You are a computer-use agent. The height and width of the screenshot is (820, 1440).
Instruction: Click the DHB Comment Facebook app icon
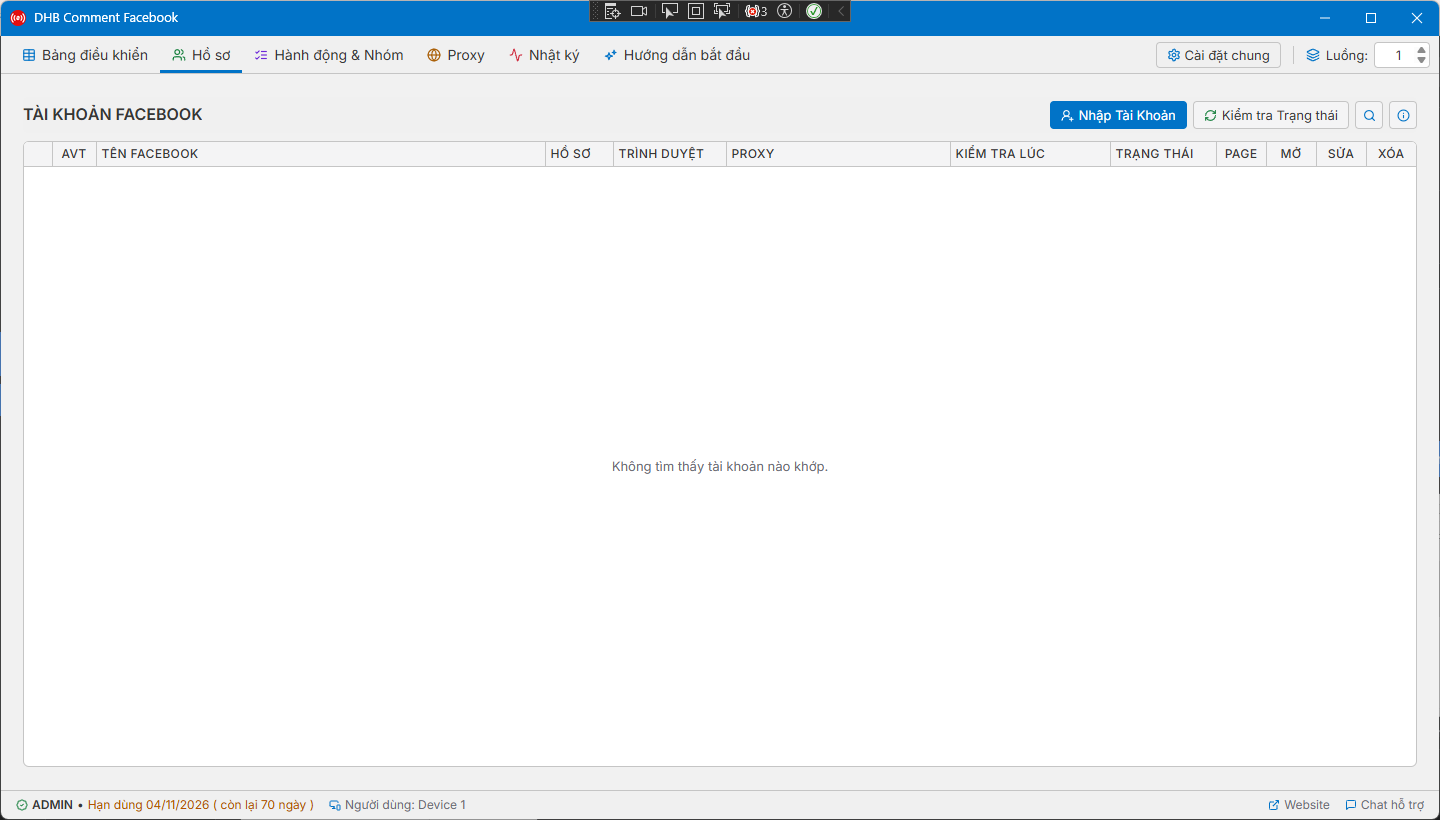[17, 18]
